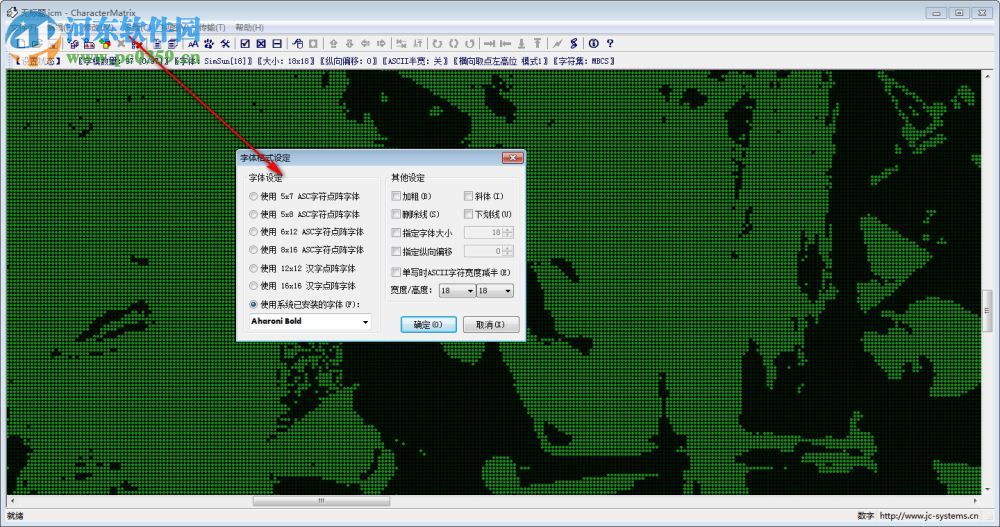
Task: Select 使用系统已安装的字体 radio option
Action: click(x=253, y=304)
